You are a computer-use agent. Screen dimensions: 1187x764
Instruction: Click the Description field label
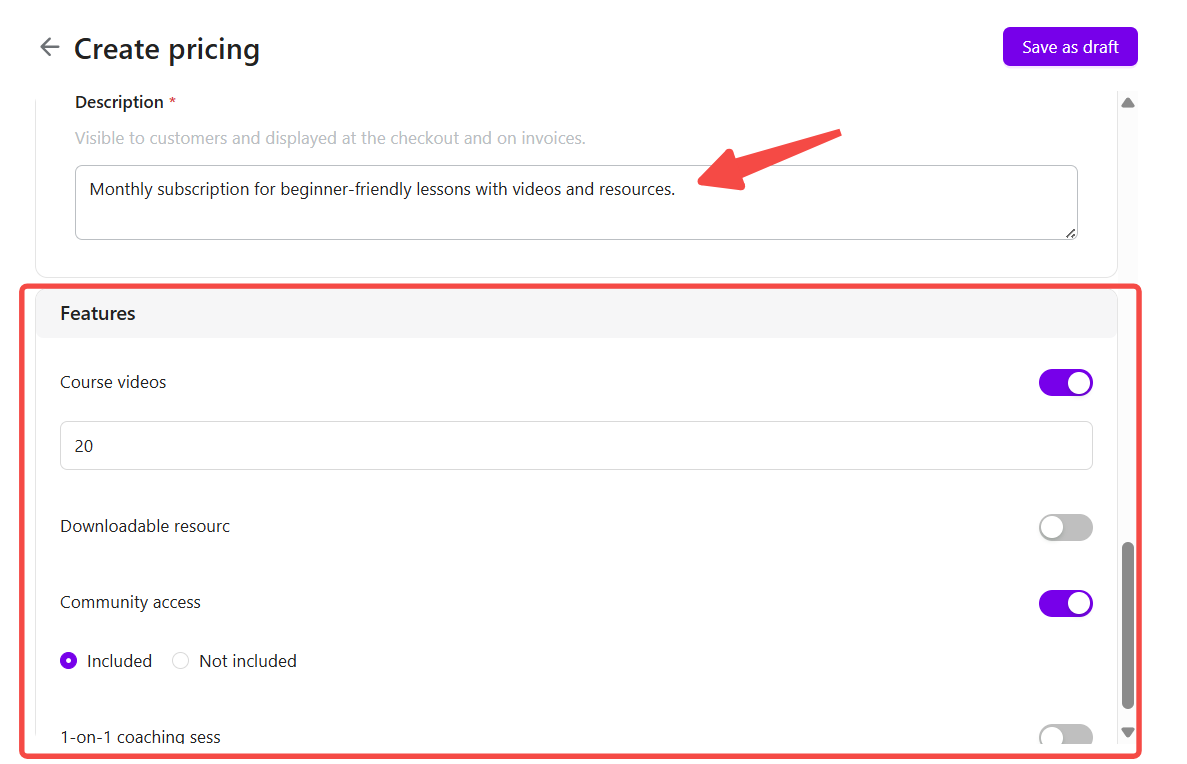(x=119, y=103)
